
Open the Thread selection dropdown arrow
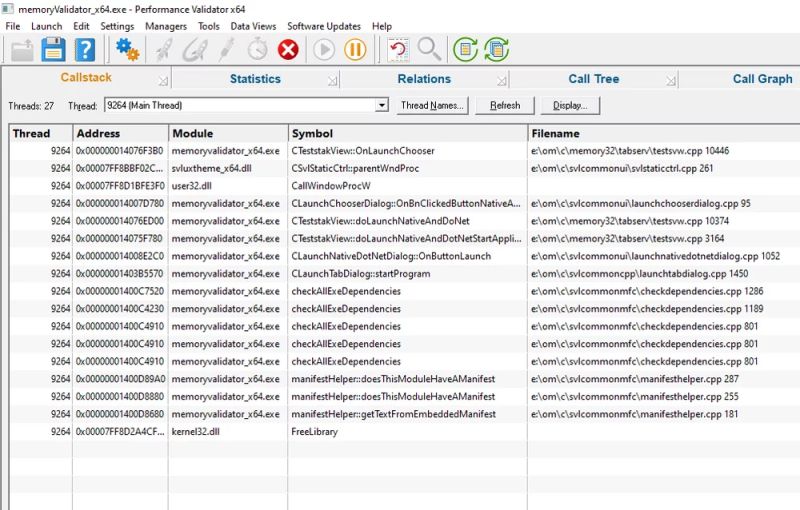[382, 106]
